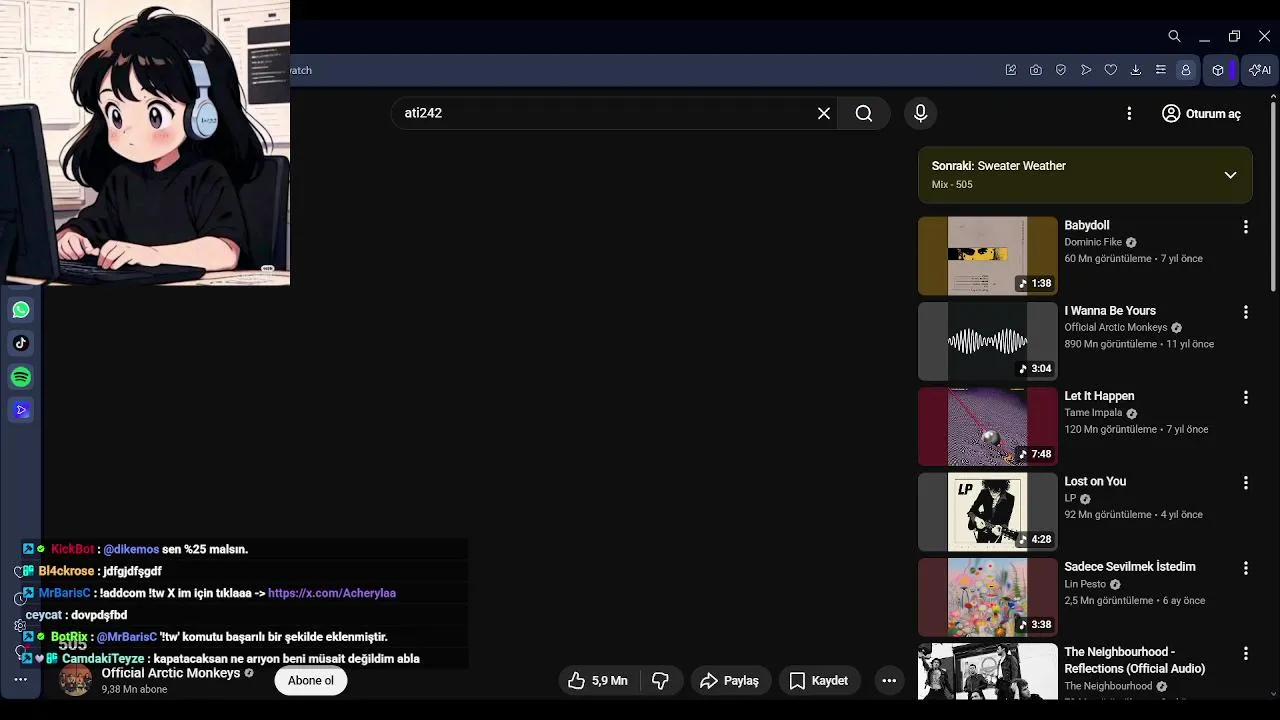Open options menu for Babydoll
This screenshot has height=720, width=1280.
(x=1245, y=227)
